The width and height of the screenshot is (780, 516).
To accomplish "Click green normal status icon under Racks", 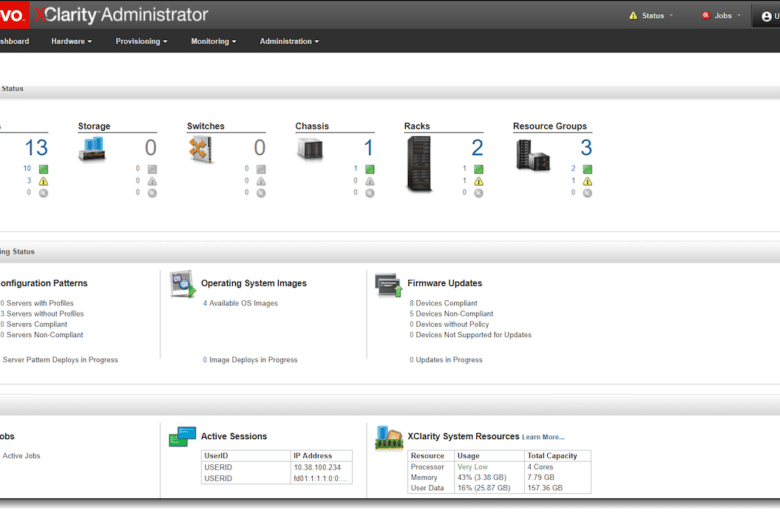I will click(479, 169).
